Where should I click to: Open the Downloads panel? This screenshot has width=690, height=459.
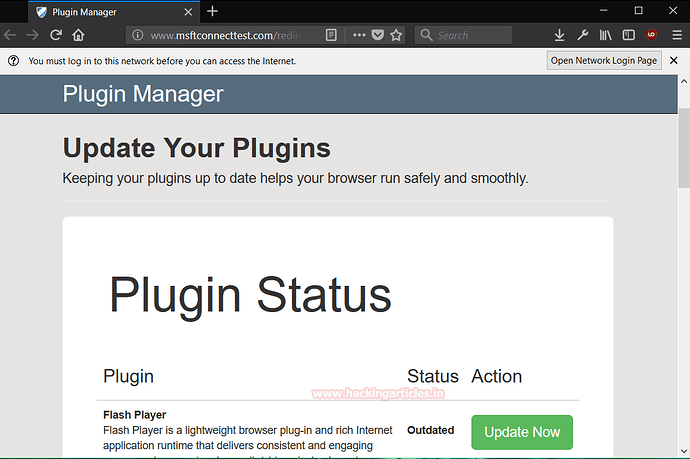559,35
